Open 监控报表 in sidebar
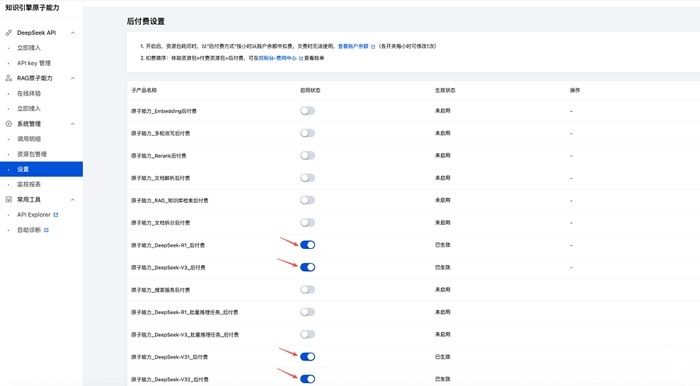700x386 pixels. click(x=29, y=184)
